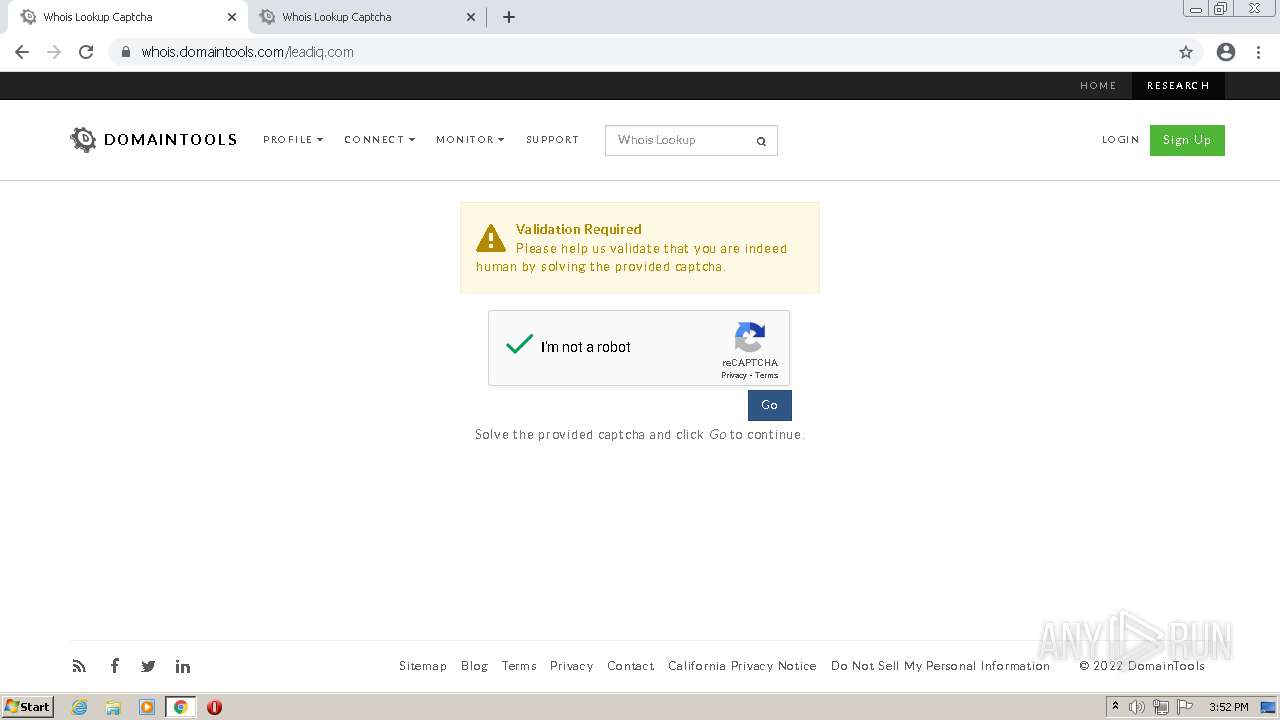Open reCAPTCHA Privacy link
Image resolution: width=1280 pixels, height=720 pixels.
coord(734,376)
